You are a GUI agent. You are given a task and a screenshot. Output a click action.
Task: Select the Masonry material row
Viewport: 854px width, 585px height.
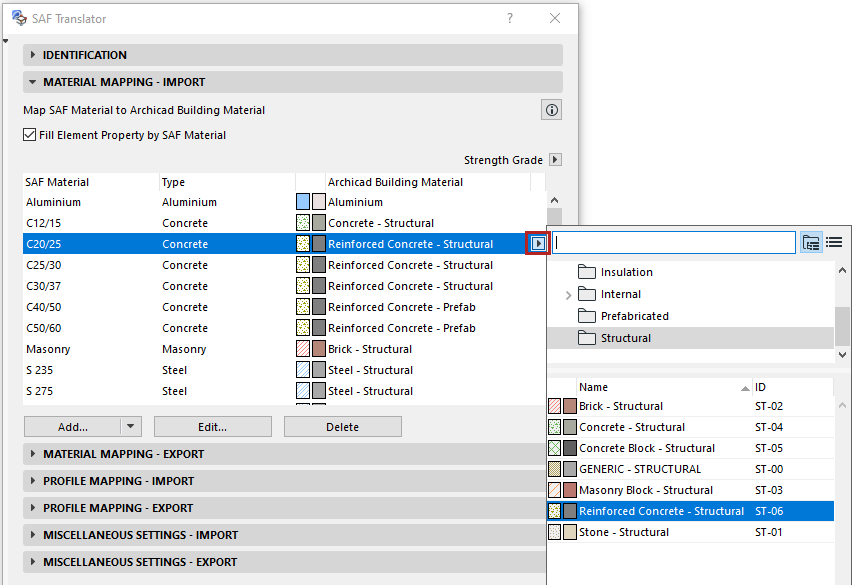click(284, 349)
